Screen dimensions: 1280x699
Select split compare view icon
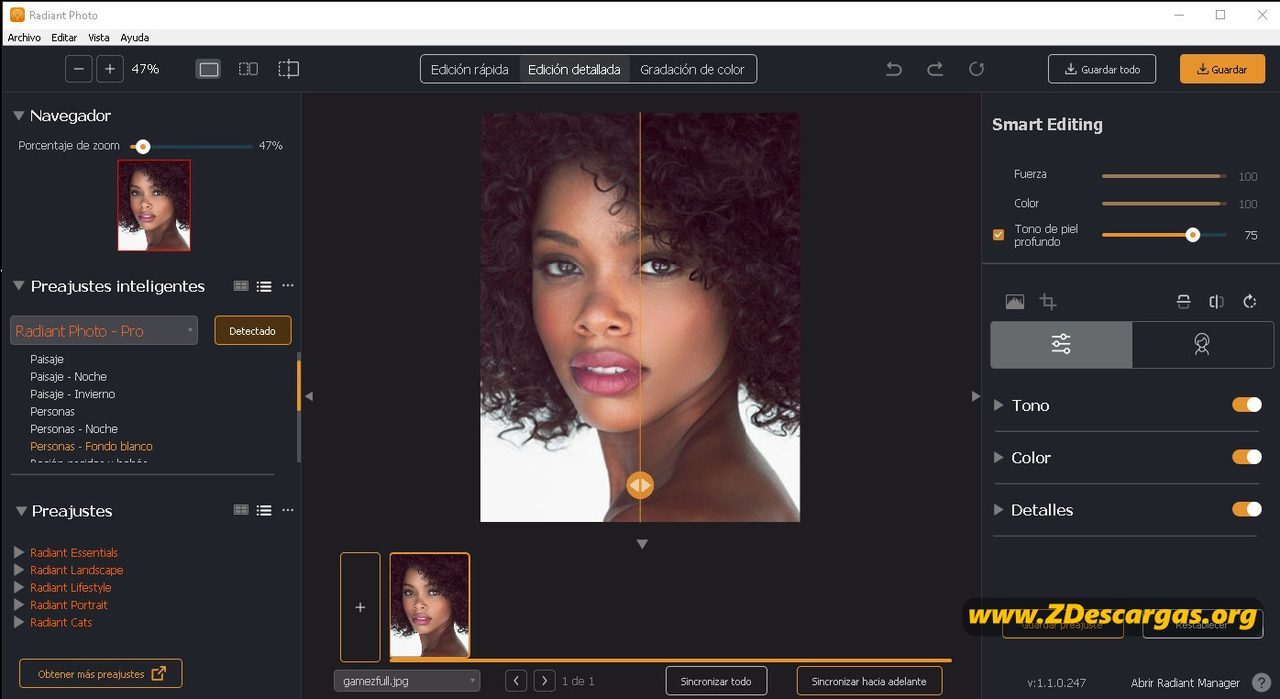point(289,69)
